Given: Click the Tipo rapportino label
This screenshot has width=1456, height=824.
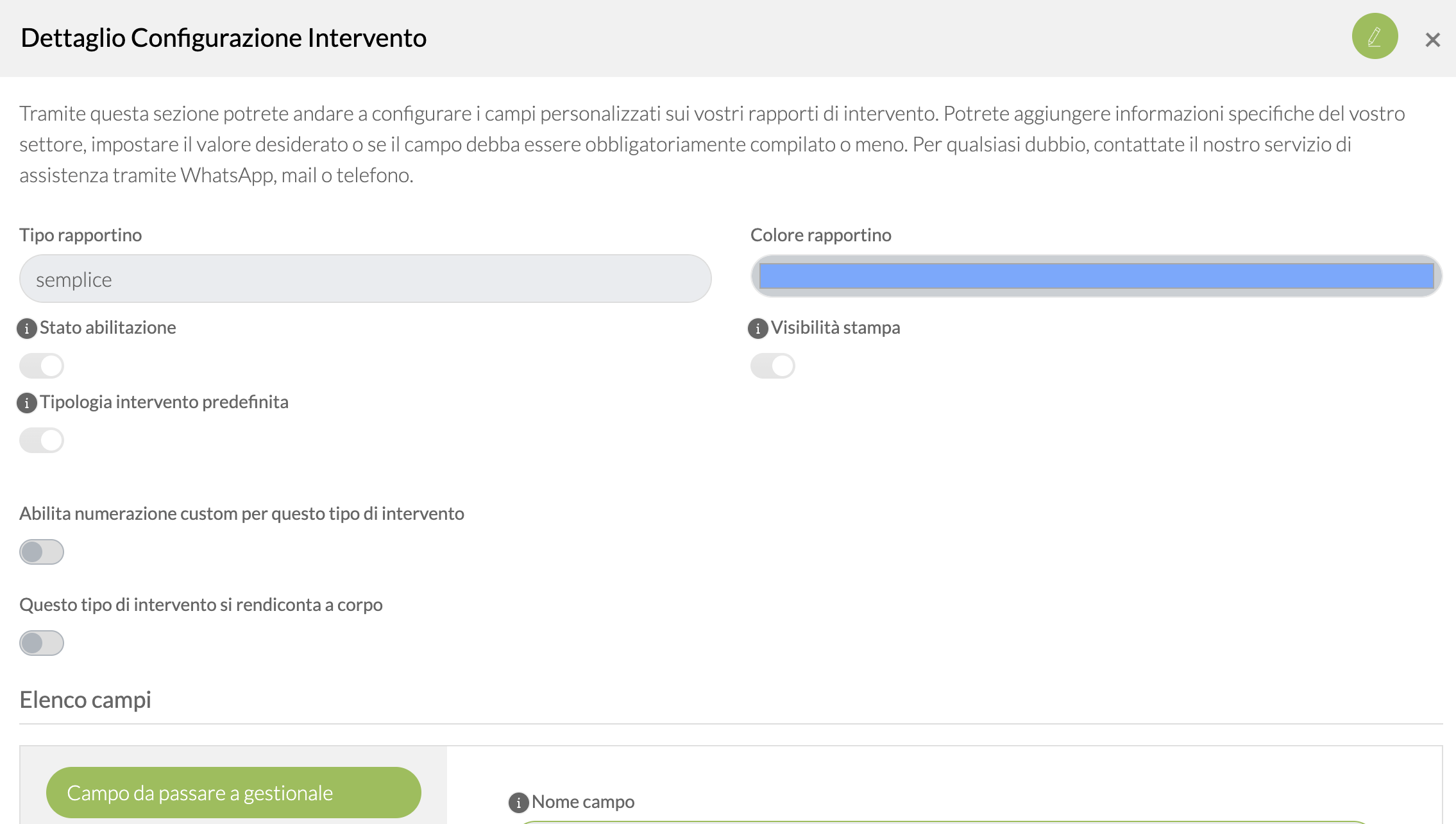Looking at the screenshot, I should pyautogui.click(x=81, y=235).
